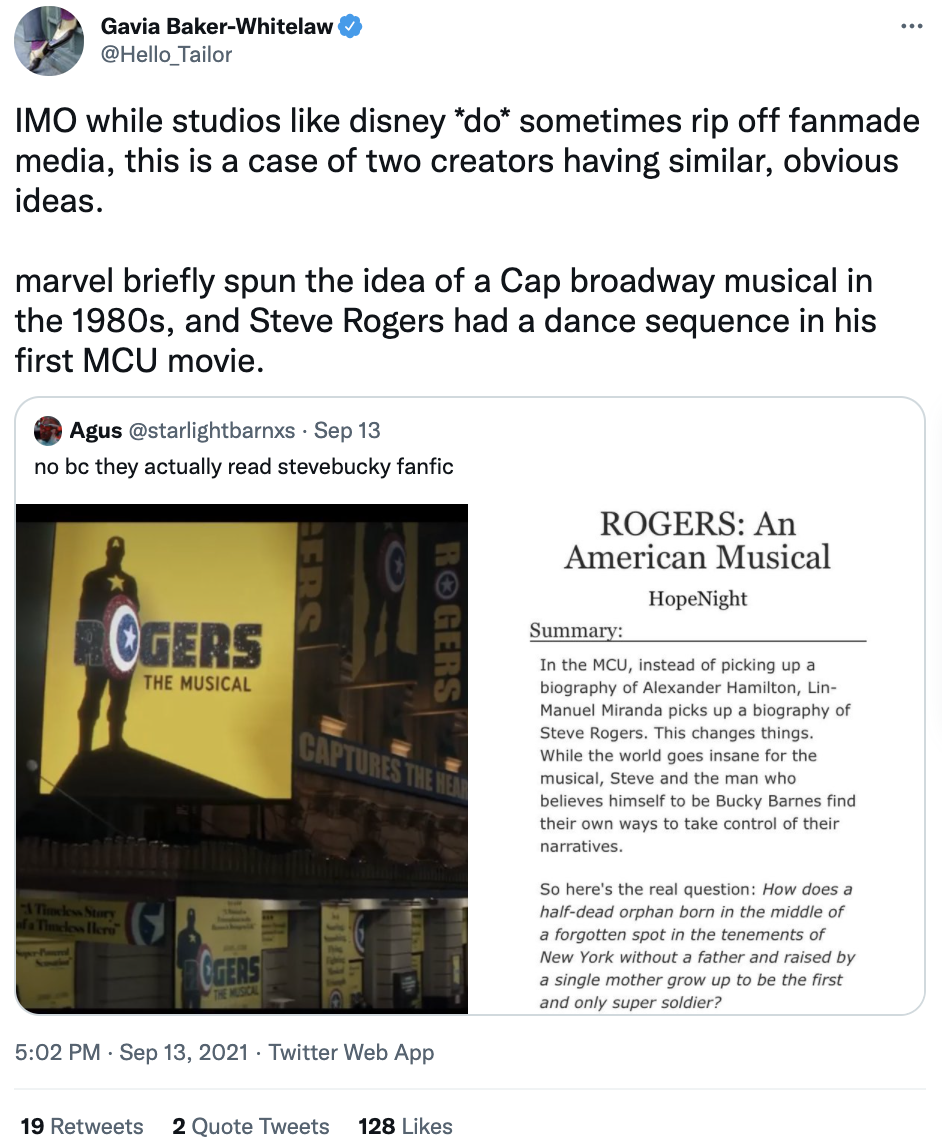
Task: Open Gavia Baker-Whitelaw's profile picture
Action: coord(48,40)
